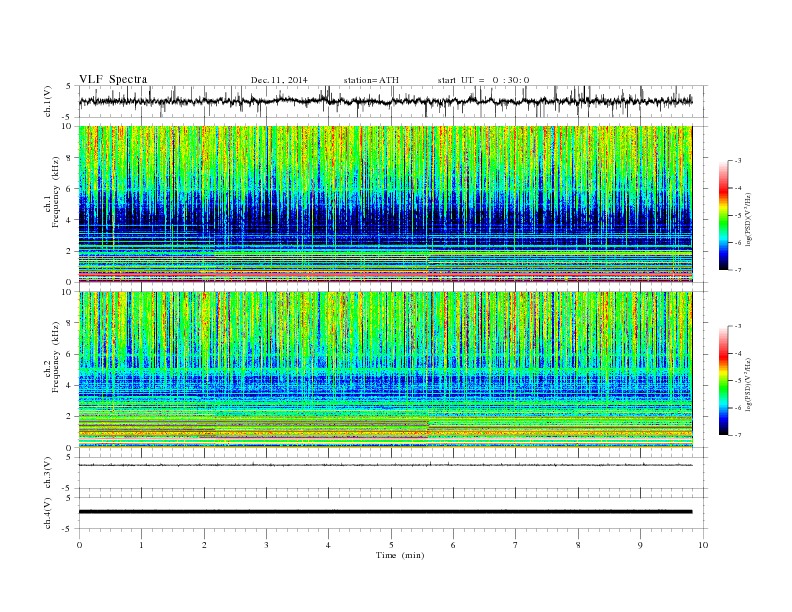Click the "-3" label on ch.1 color bar
Screen dimensions: 792x612
click(x=738, y=161)
